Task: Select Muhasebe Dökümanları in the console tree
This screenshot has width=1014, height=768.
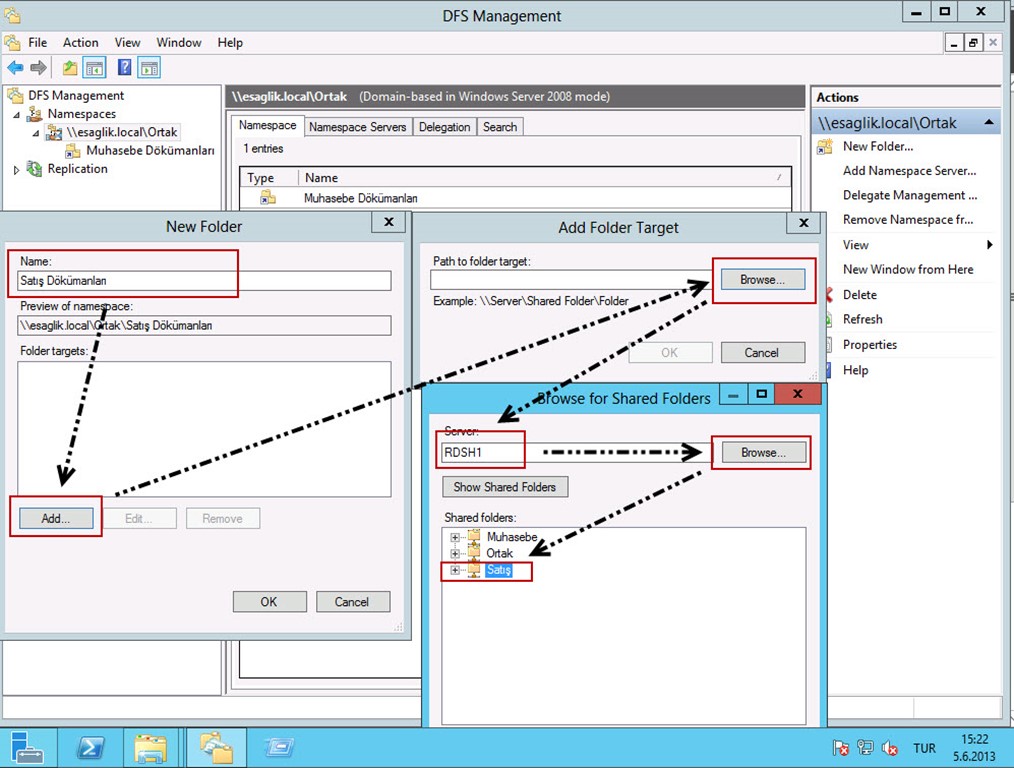Action: coord(150,151)
